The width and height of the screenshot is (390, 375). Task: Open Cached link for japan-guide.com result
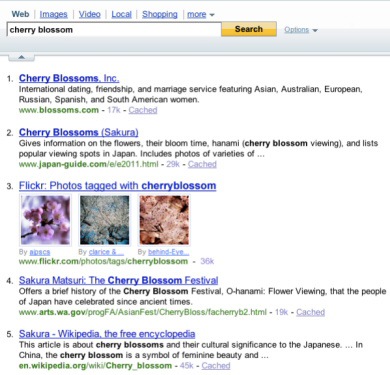202,164
